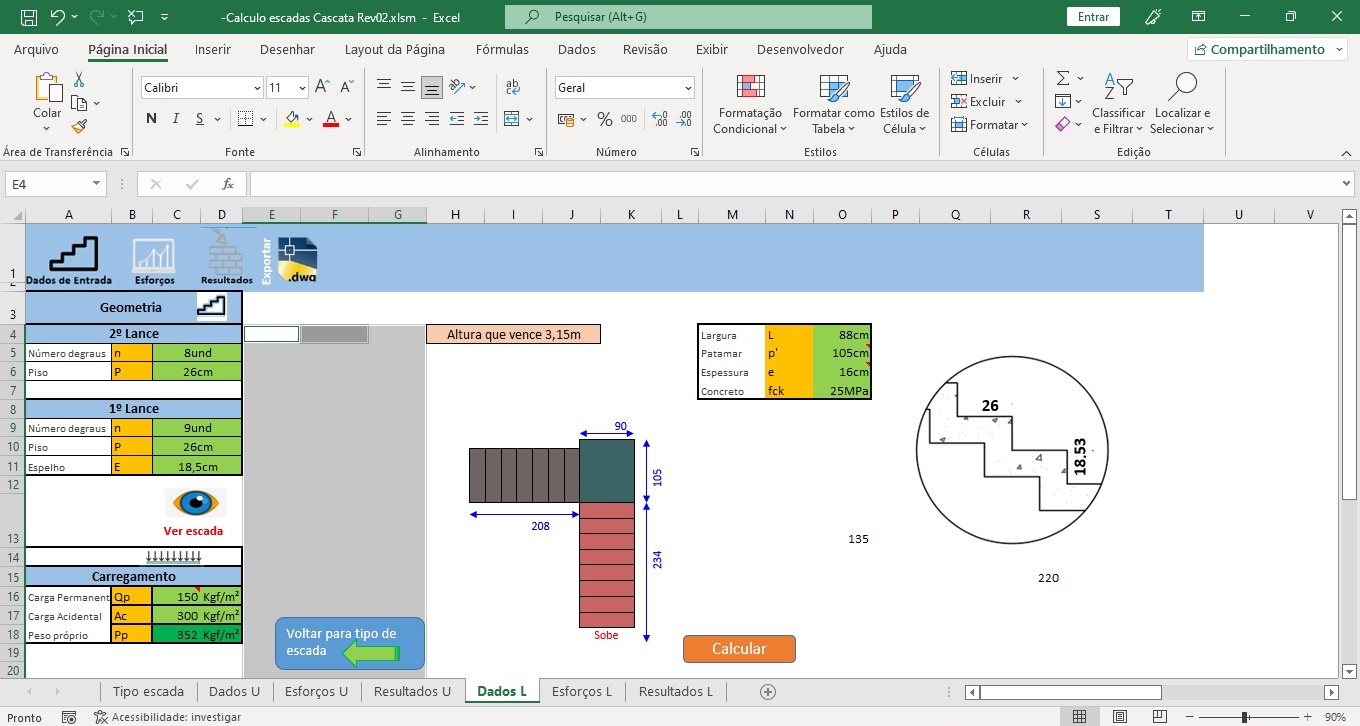The image size is (1360, 726).
Task: Click the Wrap Text icon
Action: tap(513, 88)
